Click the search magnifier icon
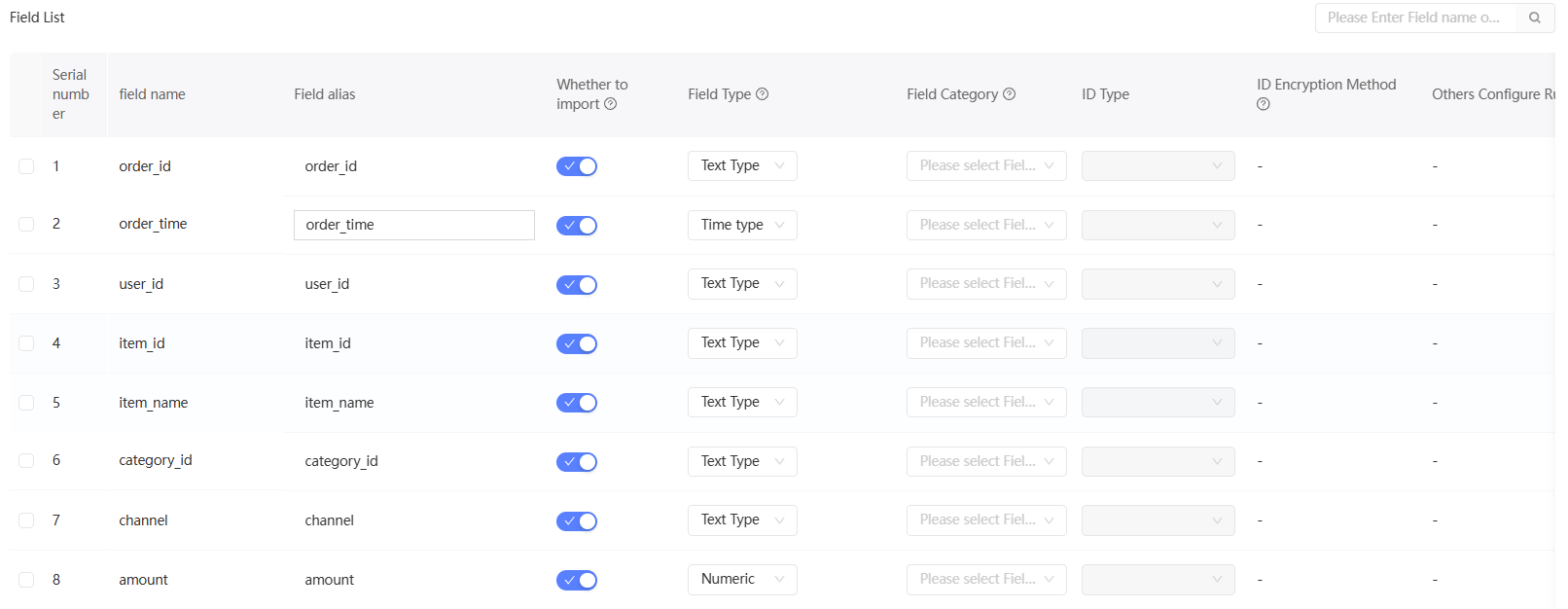This screenshot has height=609, width=1568. 1535,18
